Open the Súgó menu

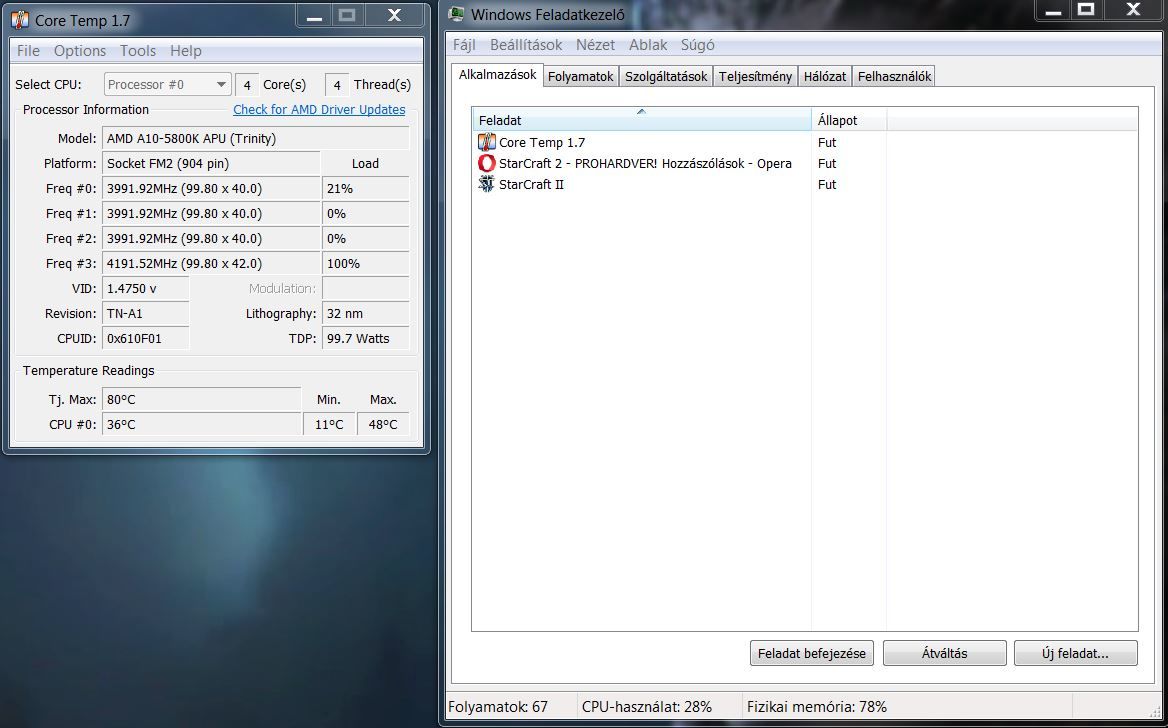[x=697, y=45]
